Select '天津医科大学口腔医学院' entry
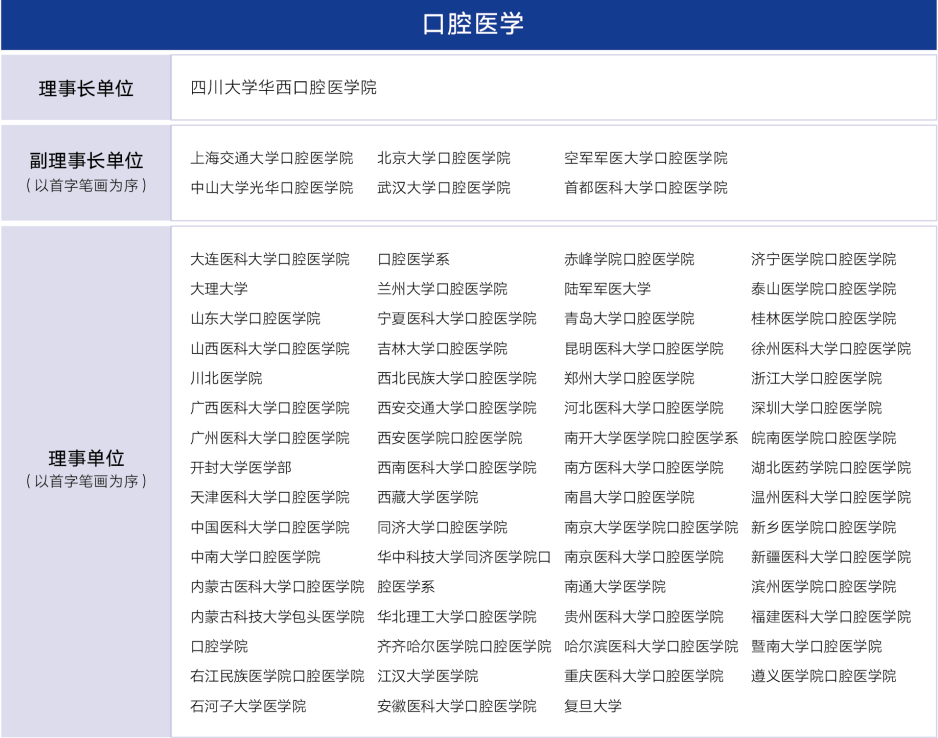 [x=270, y=497]
